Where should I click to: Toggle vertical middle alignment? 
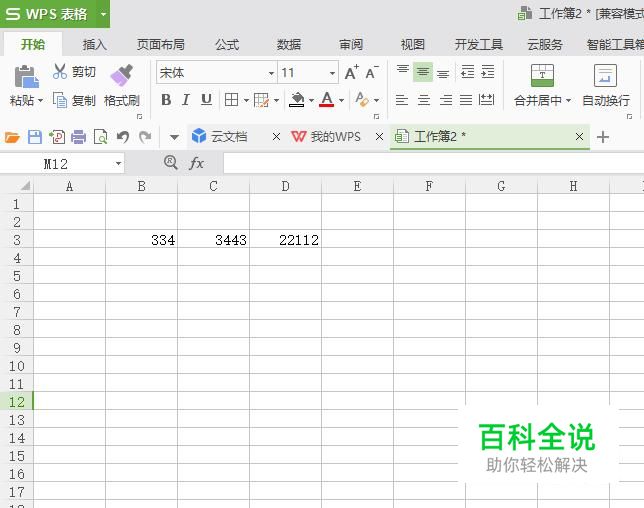(x=423, y=72)
